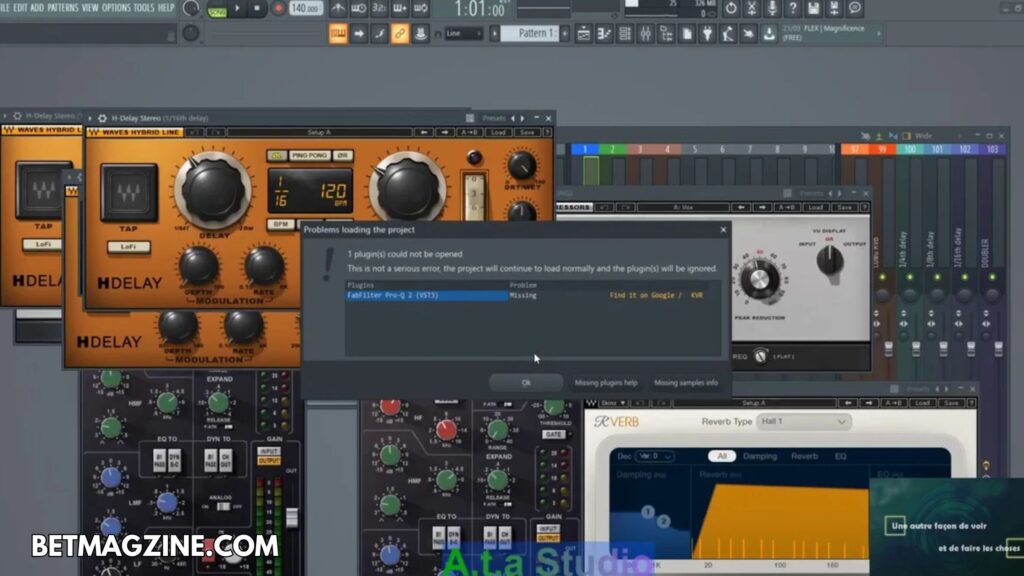Image resolution: width=1024 pixels, height=576 pixels.
Task: Select the All tab in RVerb
Action: pos(722,456)
